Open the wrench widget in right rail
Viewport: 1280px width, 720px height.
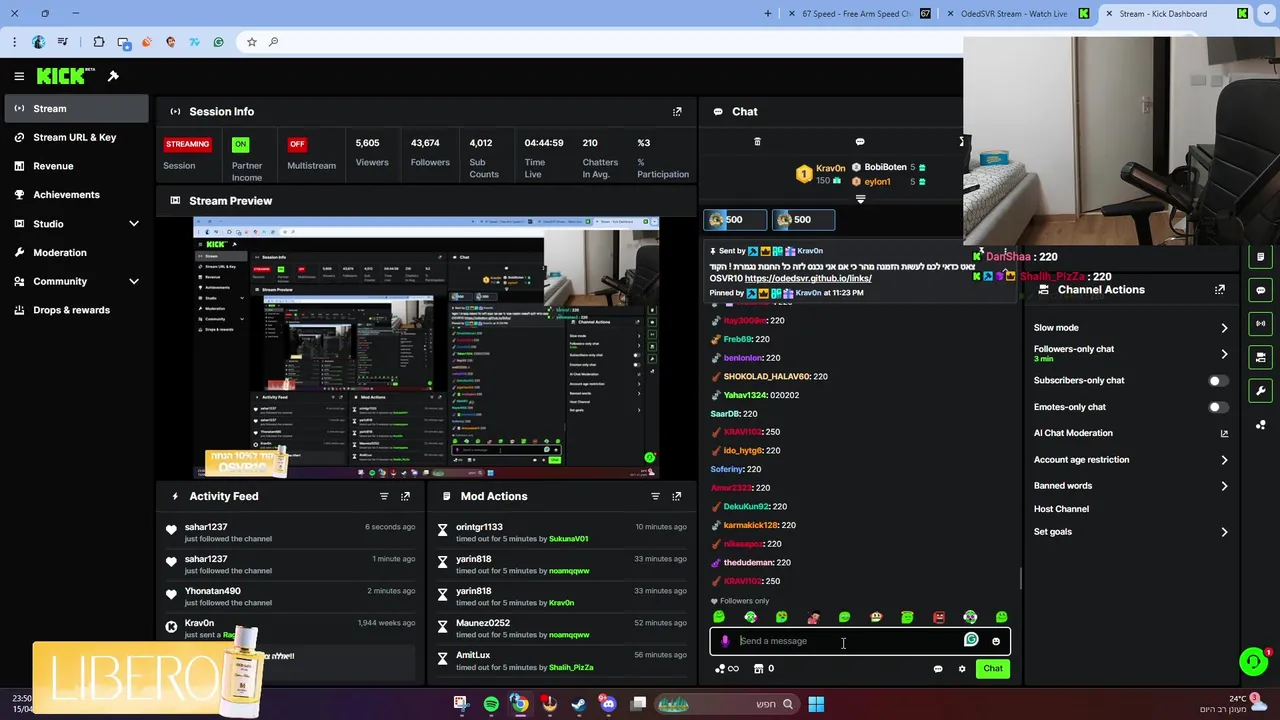1261,391
